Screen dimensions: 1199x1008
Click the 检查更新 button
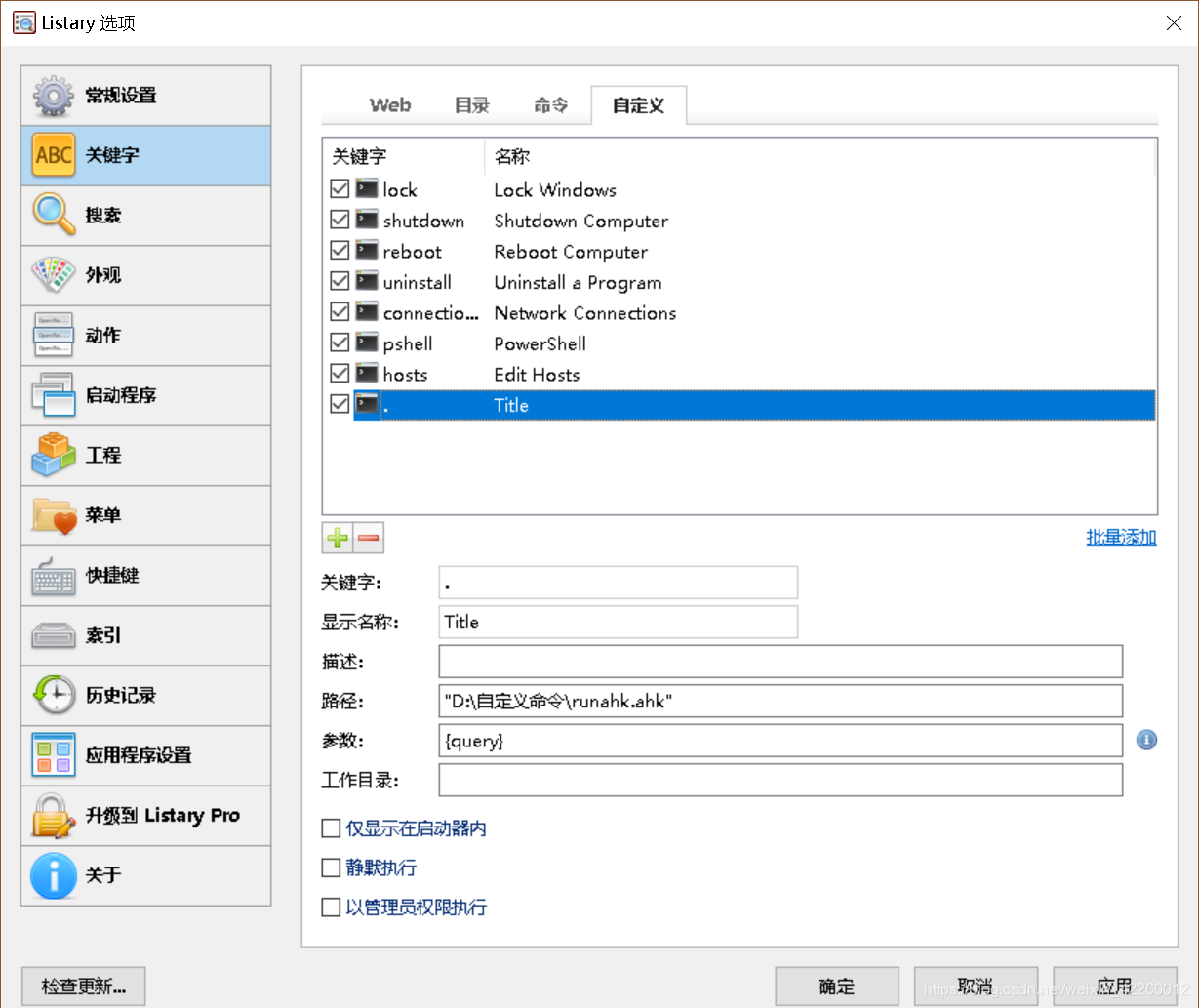[x=84, y=987]
